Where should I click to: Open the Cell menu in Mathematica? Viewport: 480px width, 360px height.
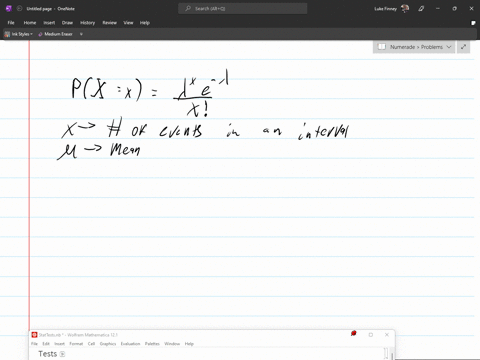point(91,344)
